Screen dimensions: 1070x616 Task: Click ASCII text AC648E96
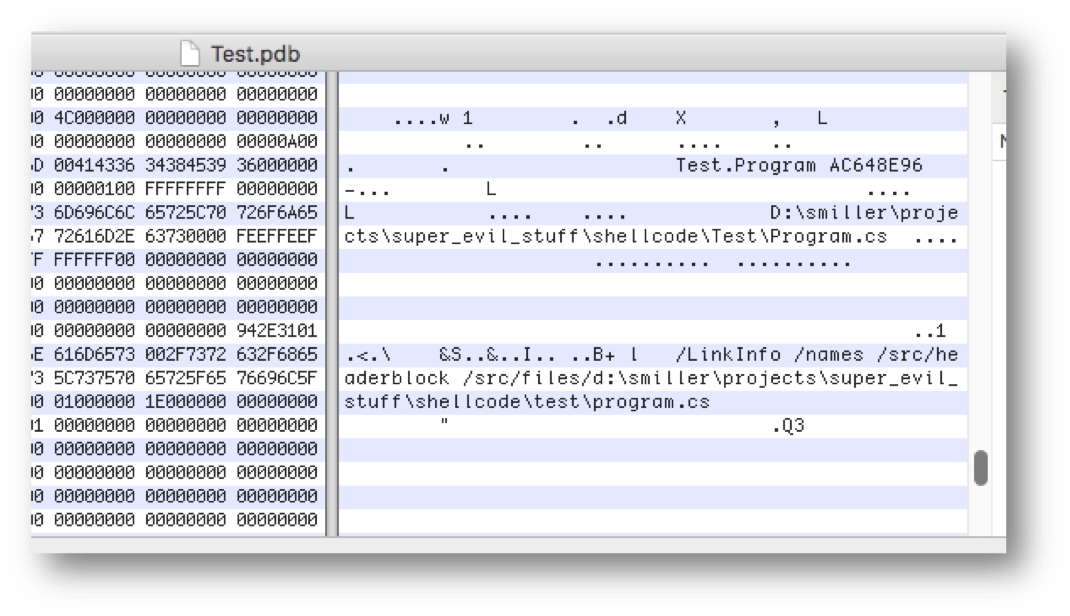(876, 166)
